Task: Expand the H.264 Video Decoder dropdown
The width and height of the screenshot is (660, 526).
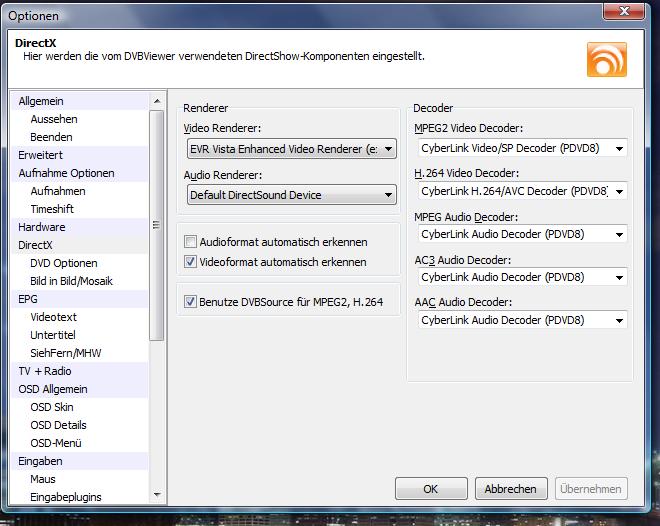Action: pos(522,191)
